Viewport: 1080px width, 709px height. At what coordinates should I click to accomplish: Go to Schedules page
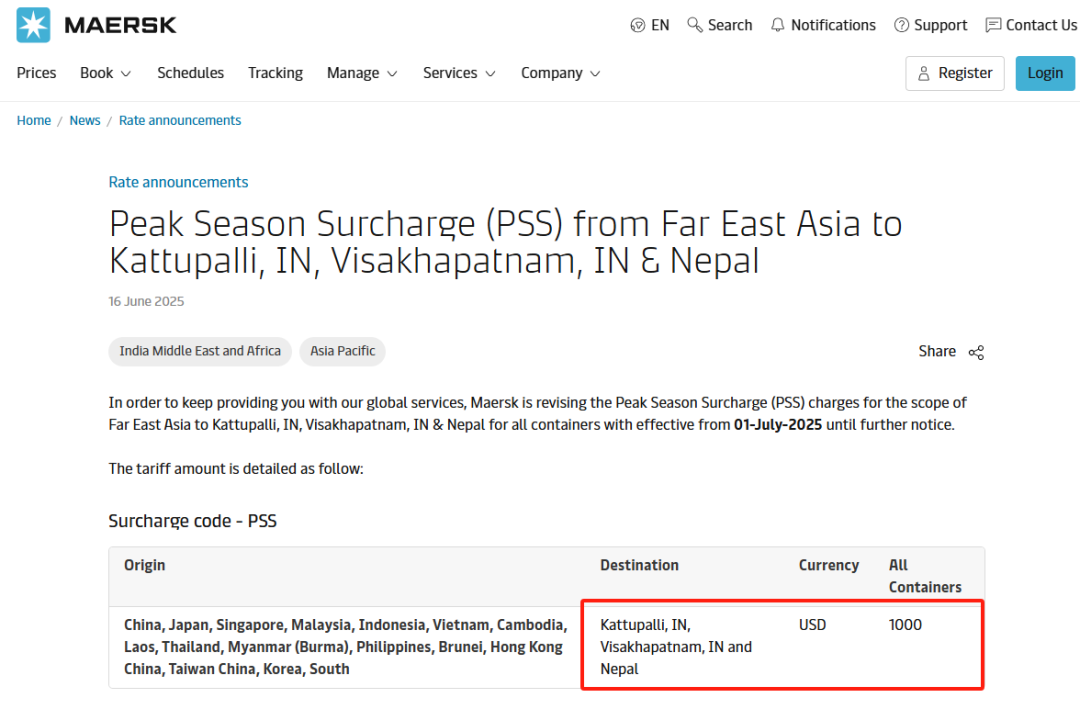190,73
